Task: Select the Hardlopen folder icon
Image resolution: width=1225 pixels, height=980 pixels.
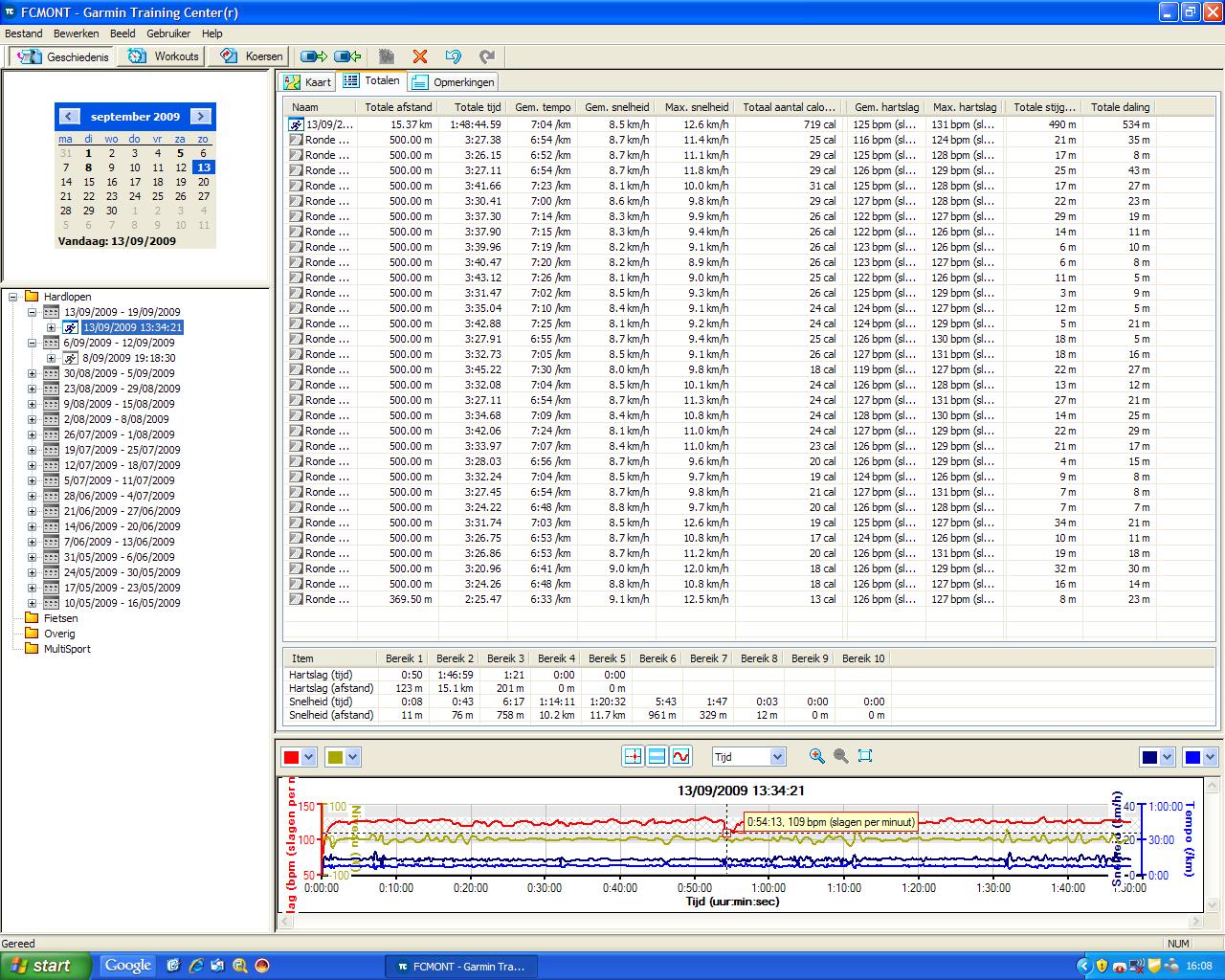Action: 32,297
